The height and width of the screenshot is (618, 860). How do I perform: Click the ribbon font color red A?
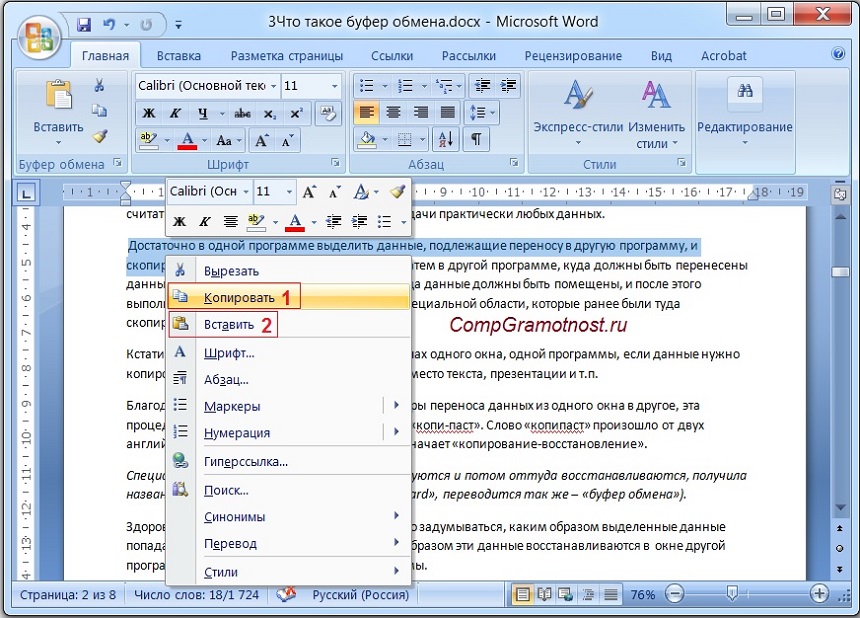tap(187, 141)
